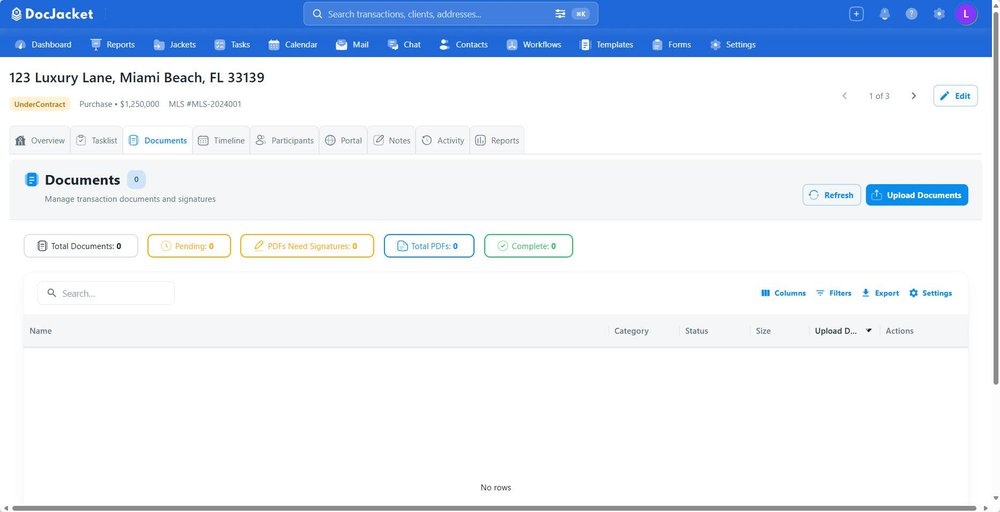Click the plus quick-add icon
1000x512 pixels.
point(856,14)
